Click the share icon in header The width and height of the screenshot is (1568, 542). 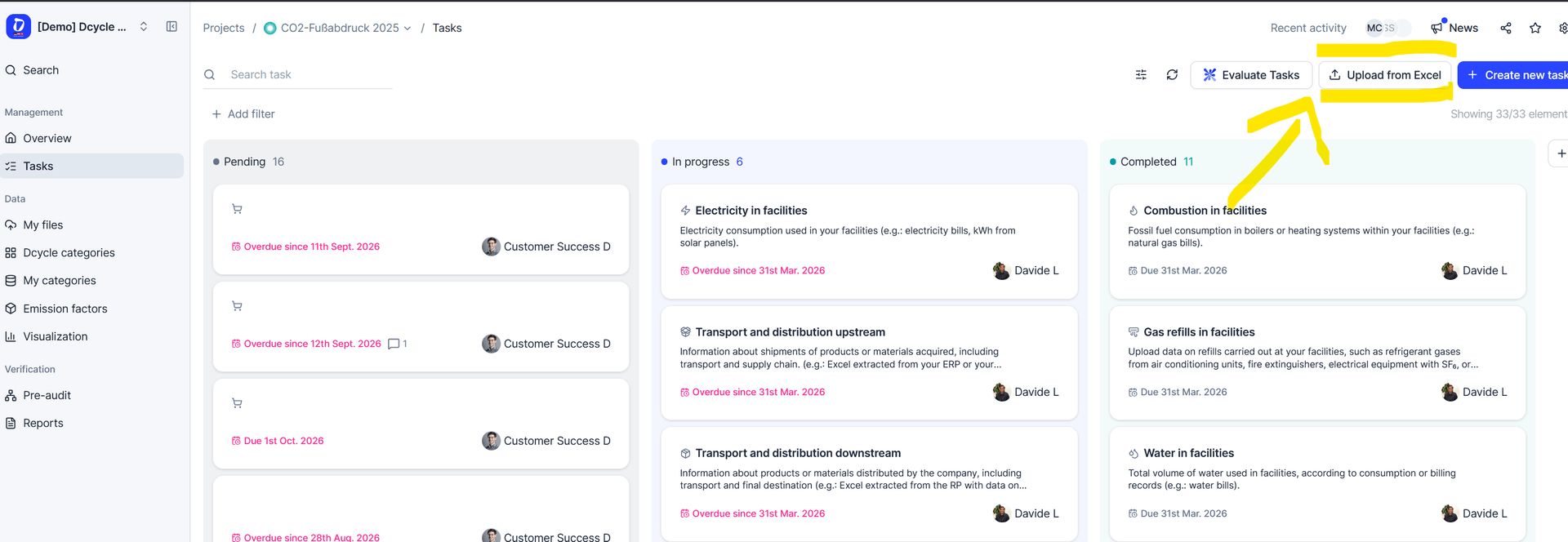tap(1506, 28)
